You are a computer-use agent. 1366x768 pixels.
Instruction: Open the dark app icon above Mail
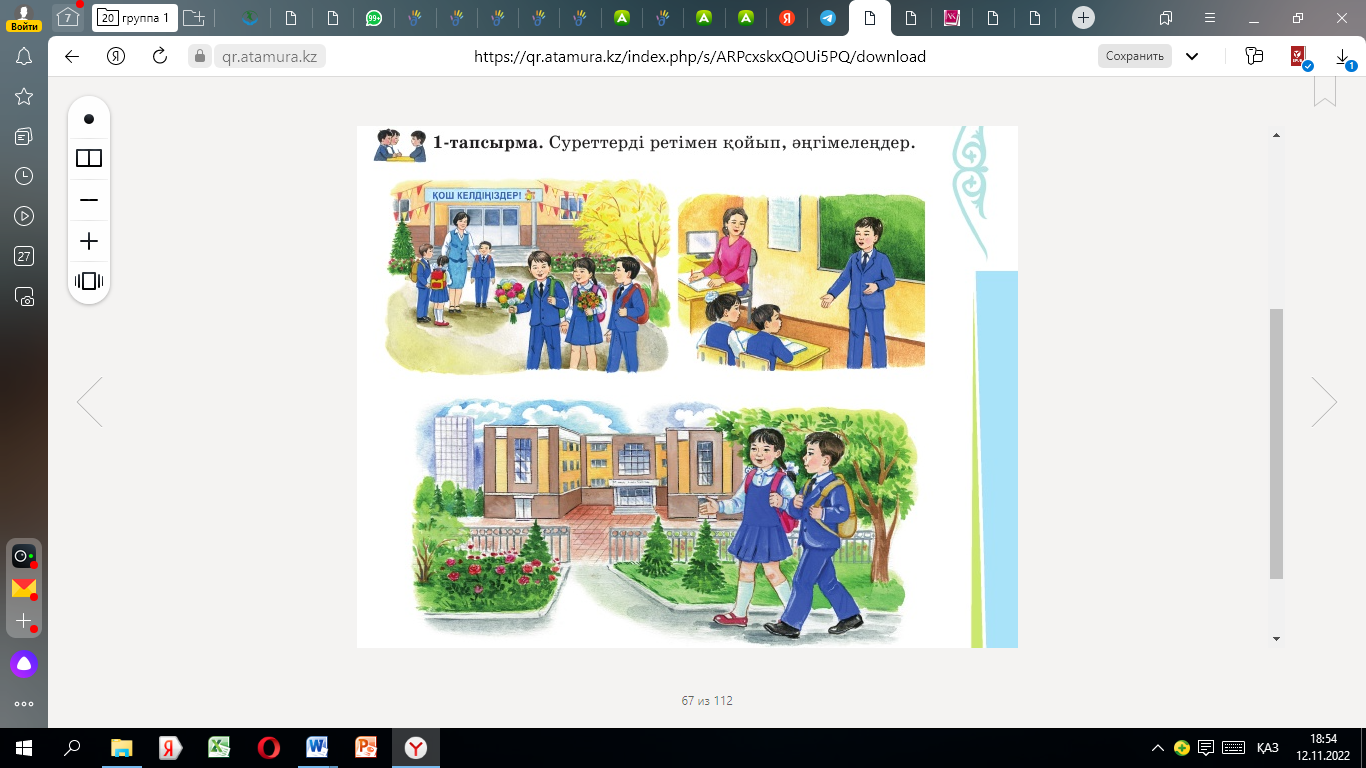tap(23, 556)
